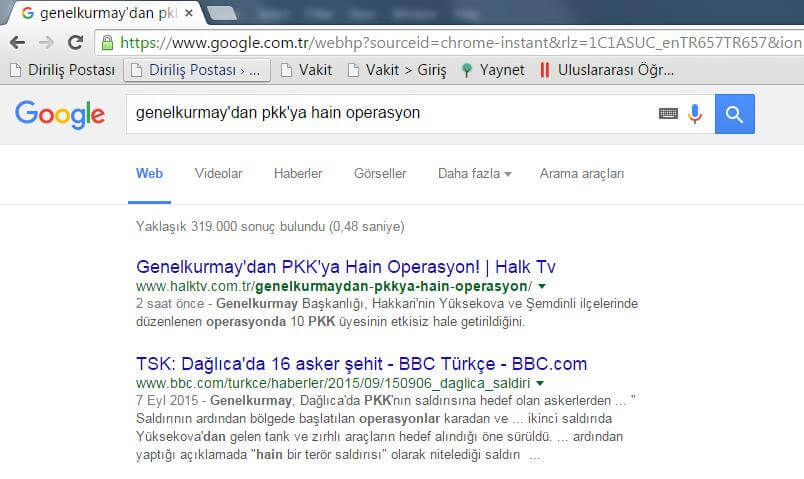Click "Arama araçları" search tools
Image resolution: width=804 pixels, height=479 pixels.
click(581, 173)
